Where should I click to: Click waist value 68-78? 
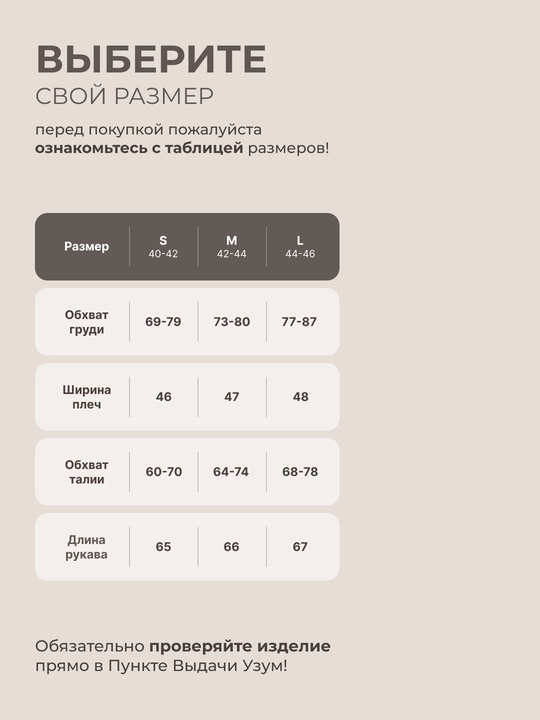pos(300,472)
